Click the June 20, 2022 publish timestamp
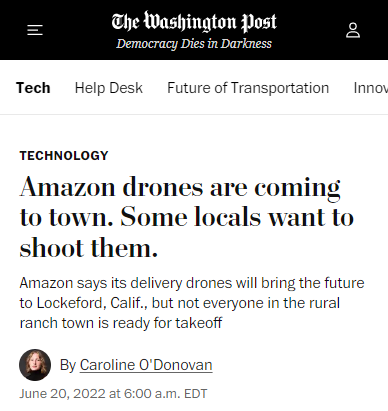This screenshot has height=411, width=388. [x=113, y=394]
